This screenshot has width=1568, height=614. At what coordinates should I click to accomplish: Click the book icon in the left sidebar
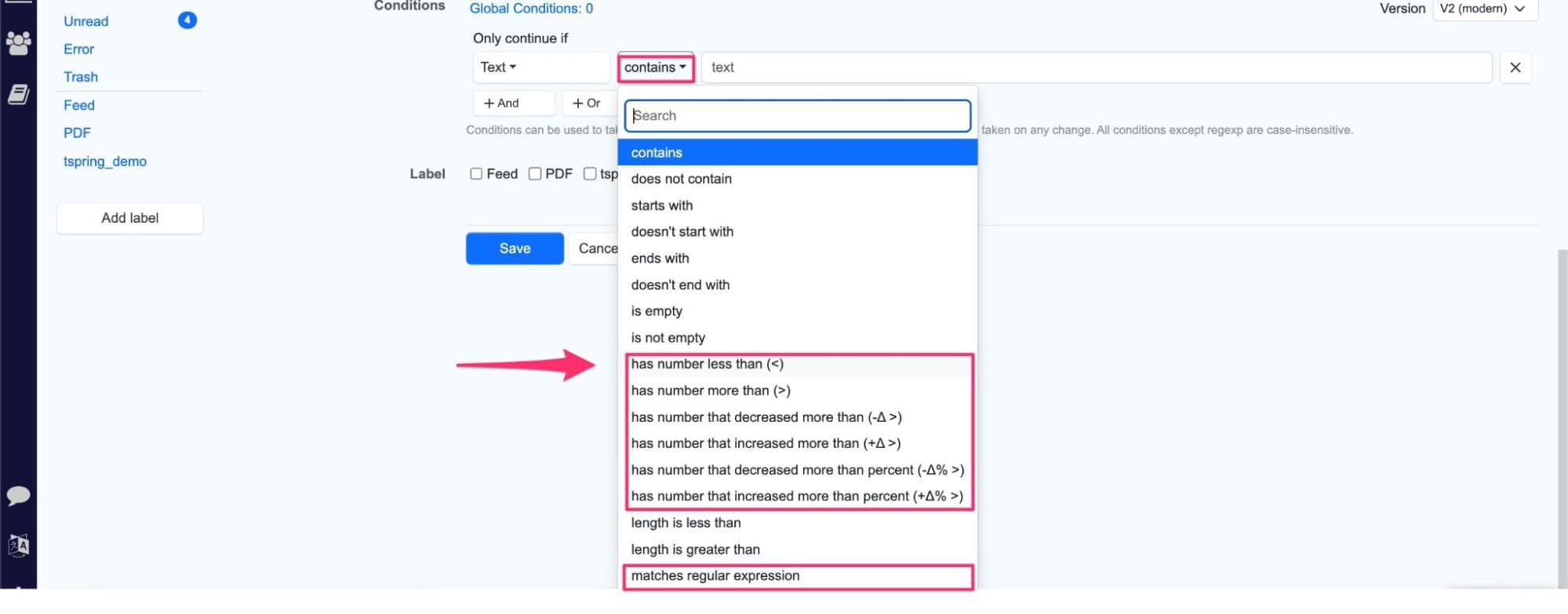[x=18, y=93]
